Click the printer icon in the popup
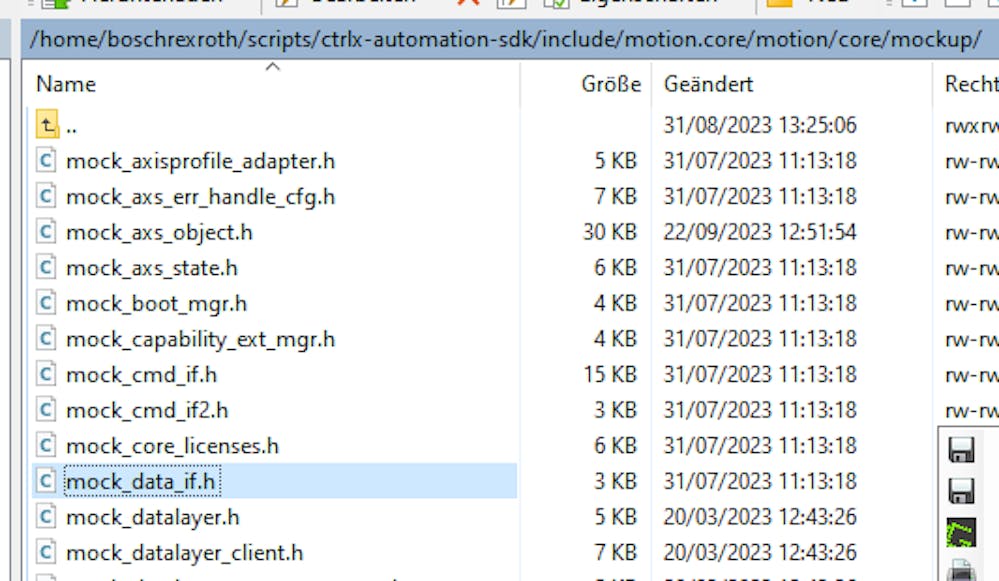 [961, 571]
